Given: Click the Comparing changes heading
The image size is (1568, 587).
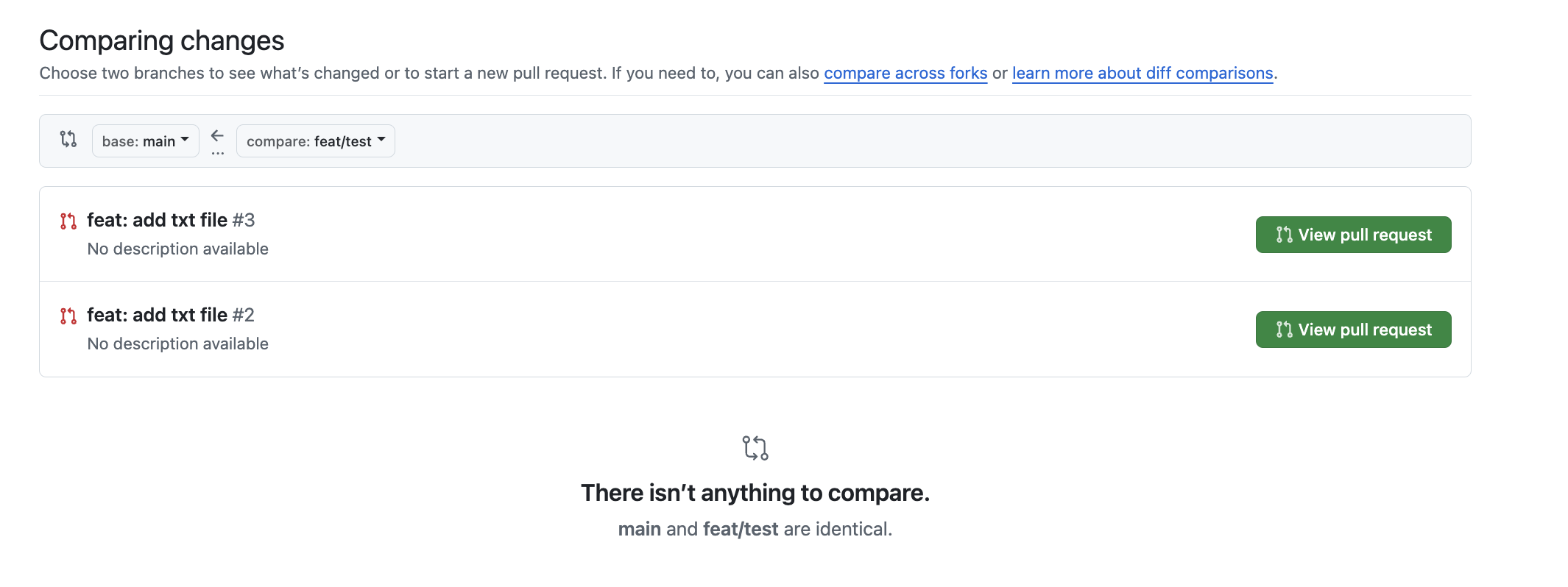Looking at the screenshot, I should (162, 40).
